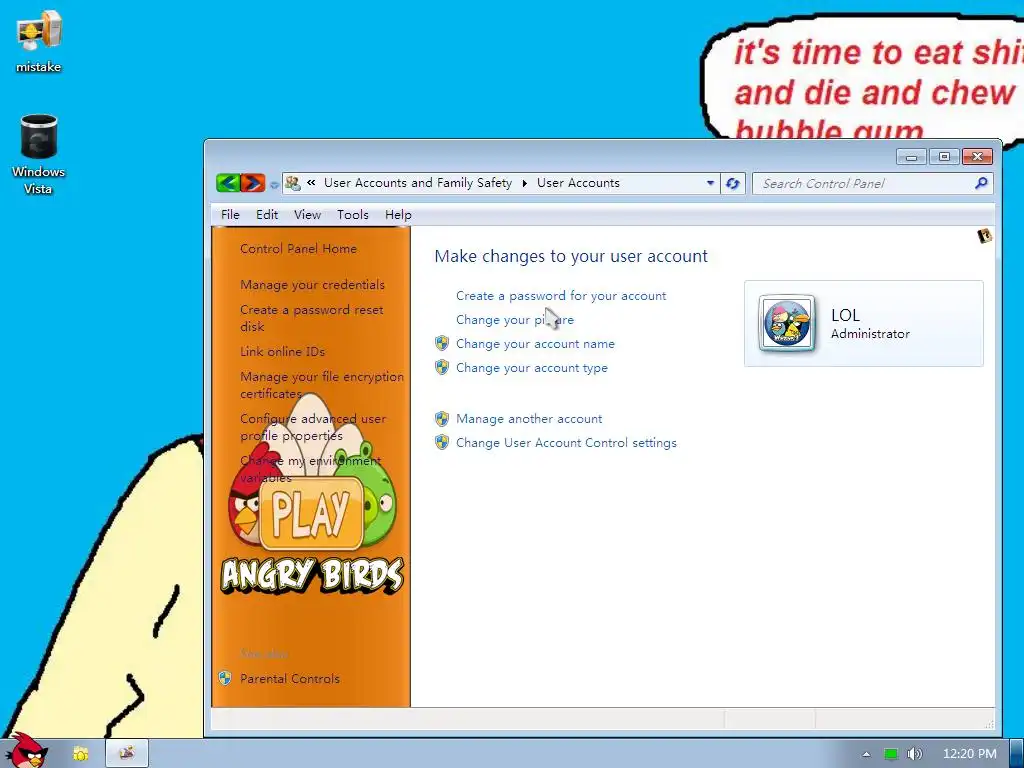The width and height of the screenshot is (1024, 768).
Task: Show hidden system tray icons
Action: tap(867, 754)
